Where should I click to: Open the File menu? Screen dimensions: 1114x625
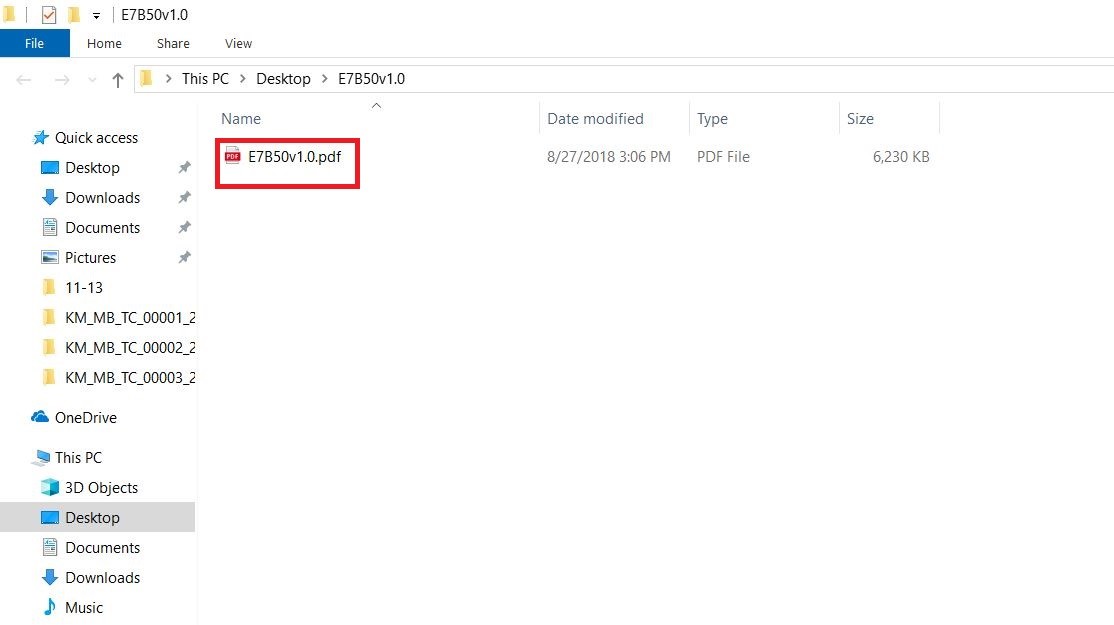pyautogui.click(x=34, y=43)
